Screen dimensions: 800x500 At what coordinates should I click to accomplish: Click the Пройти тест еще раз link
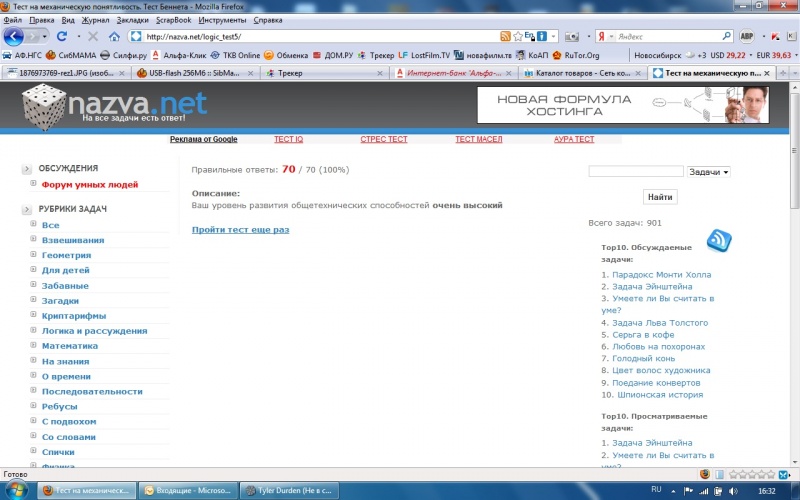[x=240, y=230]
